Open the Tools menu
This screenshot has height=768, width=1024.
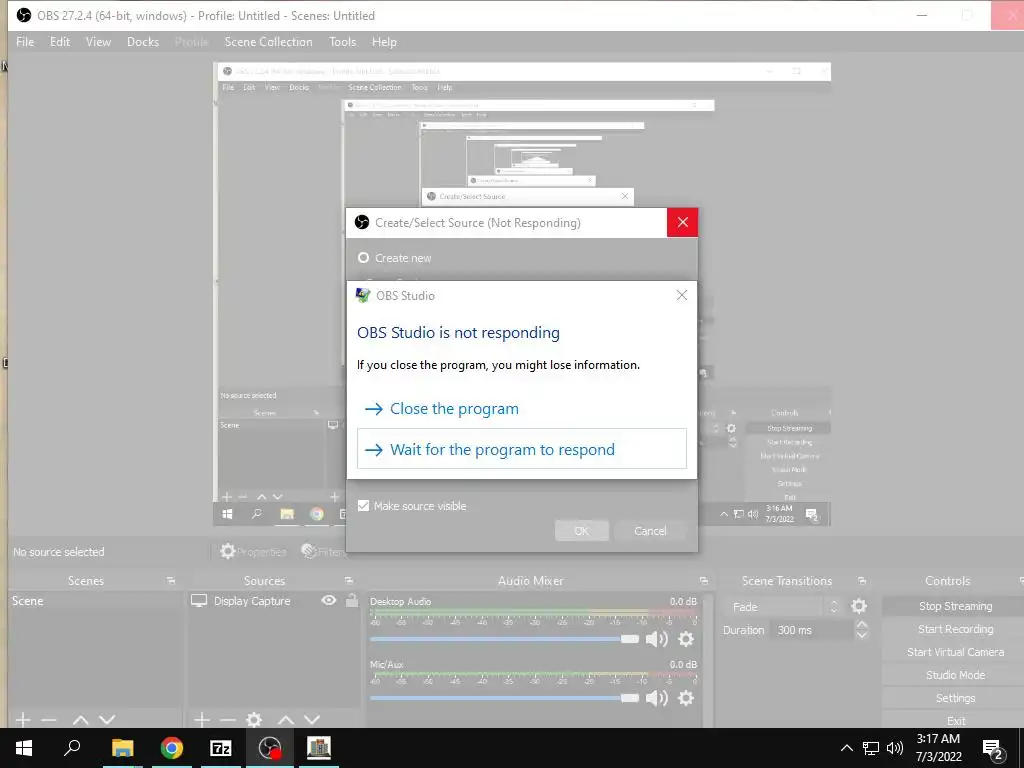[x=342, y=42]
